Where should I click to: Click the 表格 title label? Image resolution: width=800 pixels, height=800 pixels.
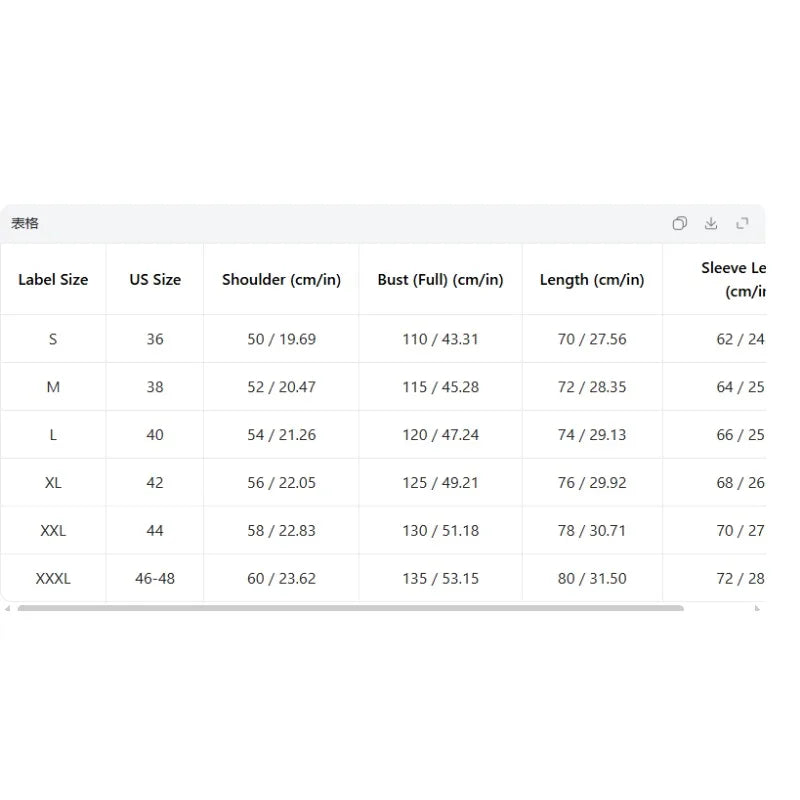pos(24,223)
